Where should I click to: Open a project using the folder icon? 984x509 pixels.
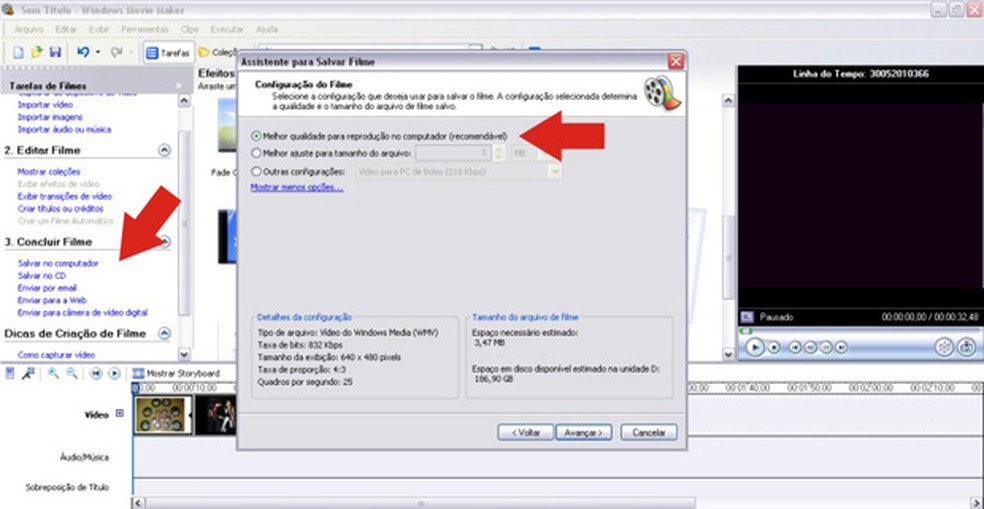pos(37,53)
